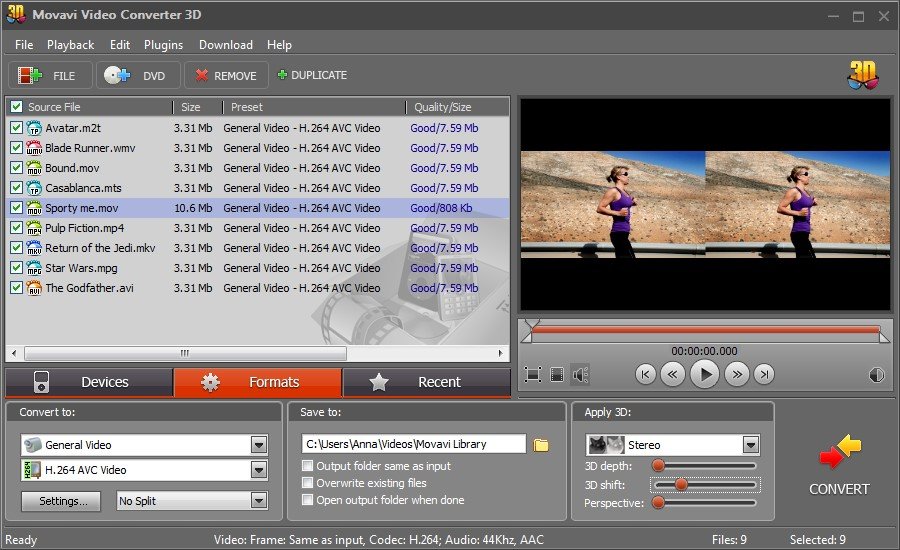900x550 pixels.
Task: Jump to the start of the video
Action: click(x=646, y=375)
